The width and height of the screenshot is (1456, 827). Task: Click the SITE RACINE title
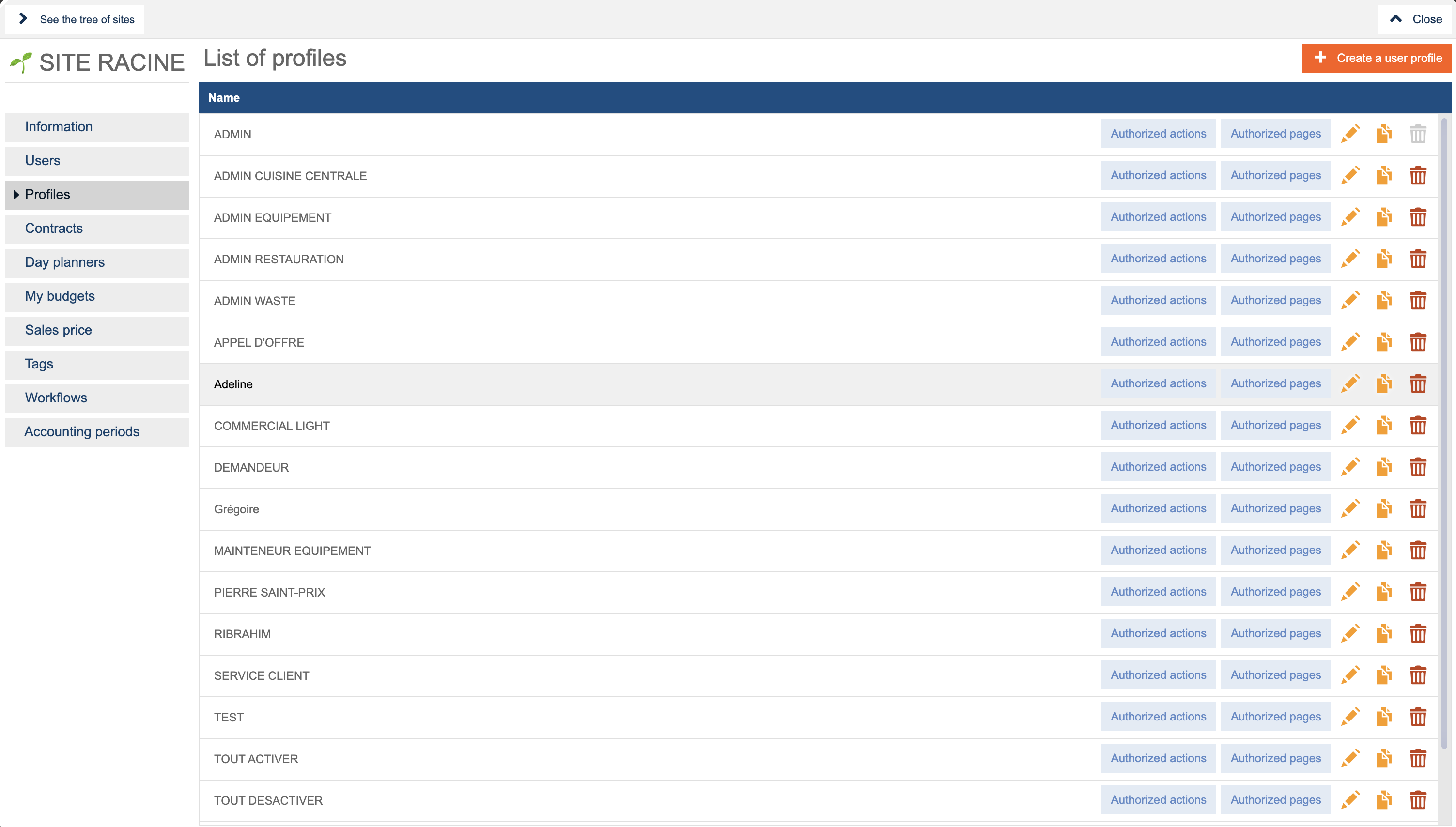(x=112, y=62)
